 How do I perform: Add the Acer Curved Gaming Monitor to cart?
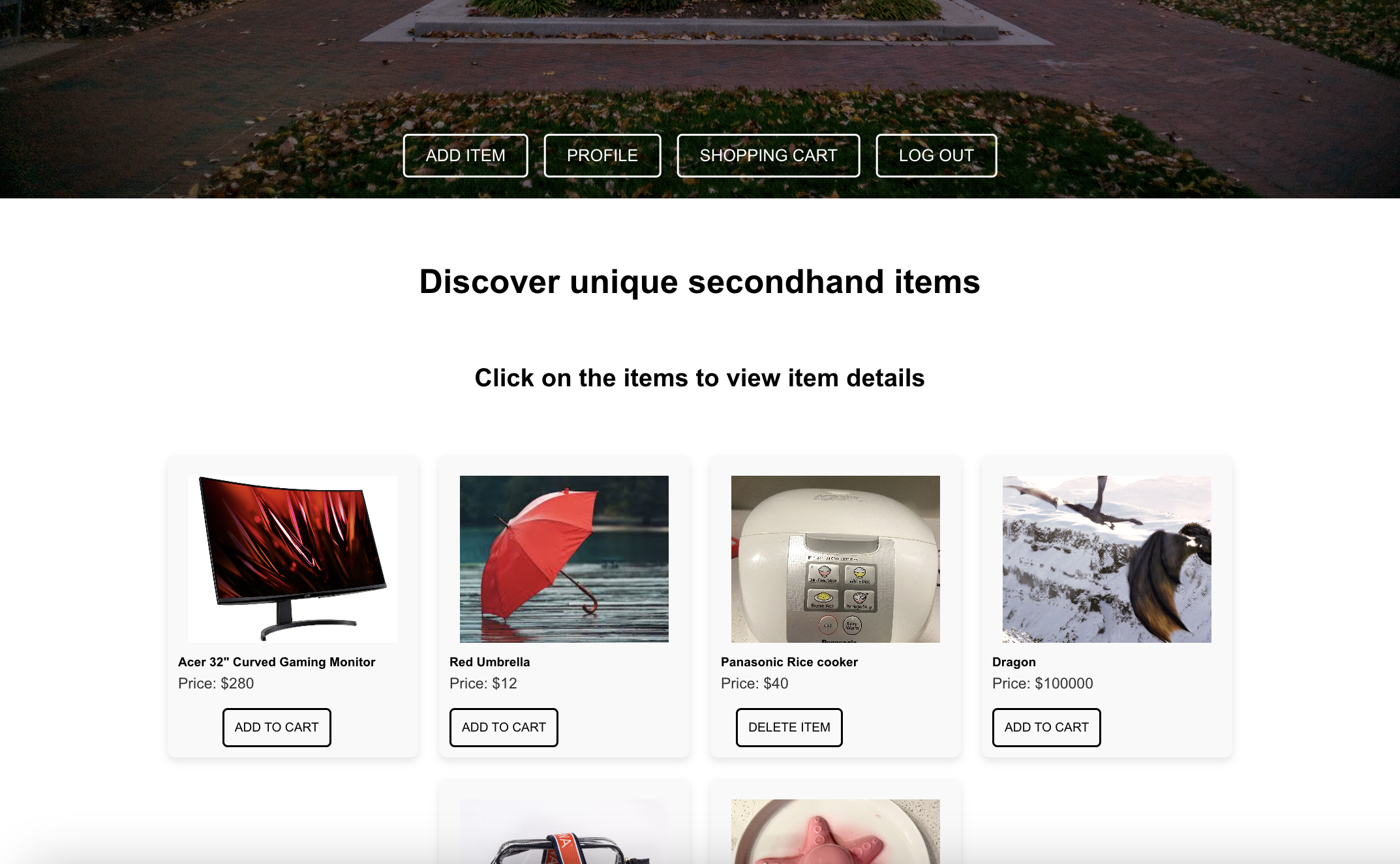[277, 727]
